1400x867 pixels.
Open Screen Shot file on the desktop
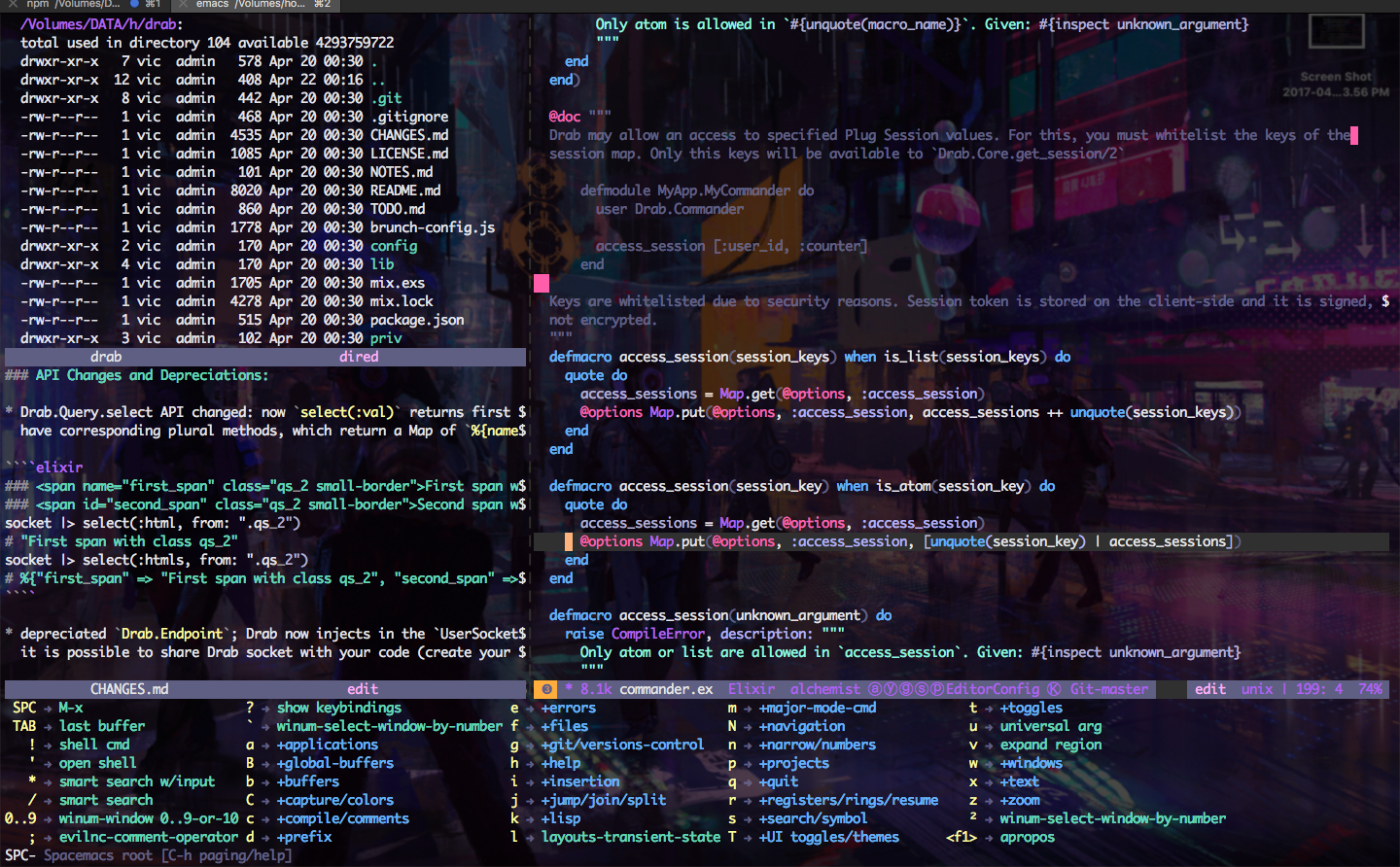[x=1335, y=54]
